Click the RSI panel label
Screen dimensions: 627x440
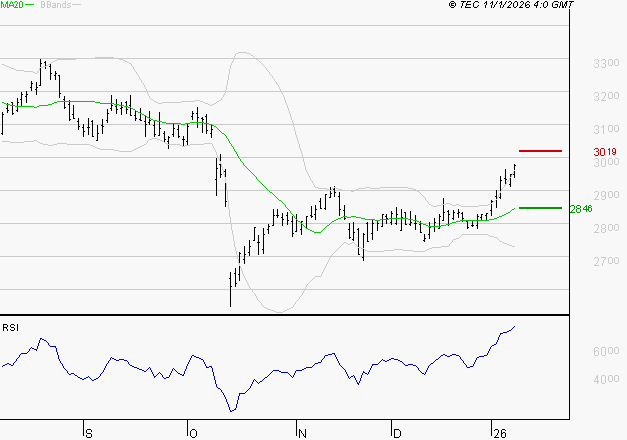point(10,328)
